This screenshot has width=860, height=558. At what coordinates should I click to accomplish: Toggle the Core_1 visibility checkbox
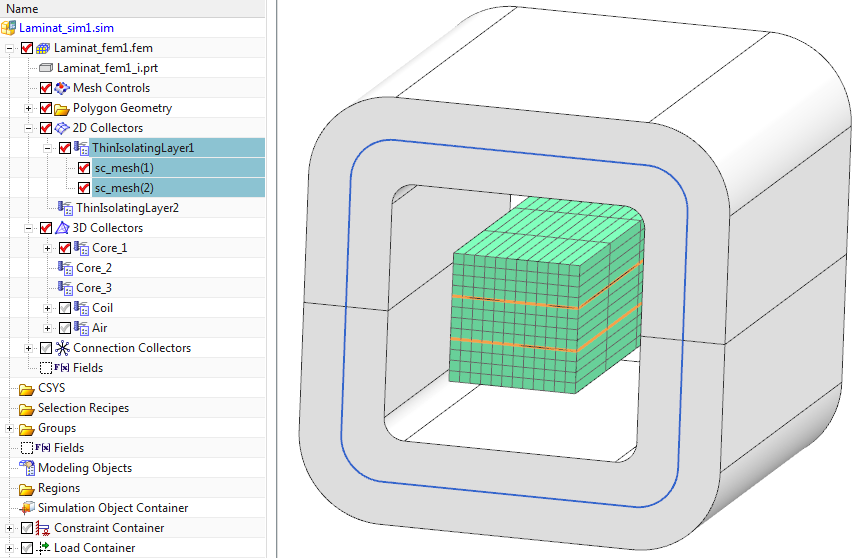pos(65,248)
